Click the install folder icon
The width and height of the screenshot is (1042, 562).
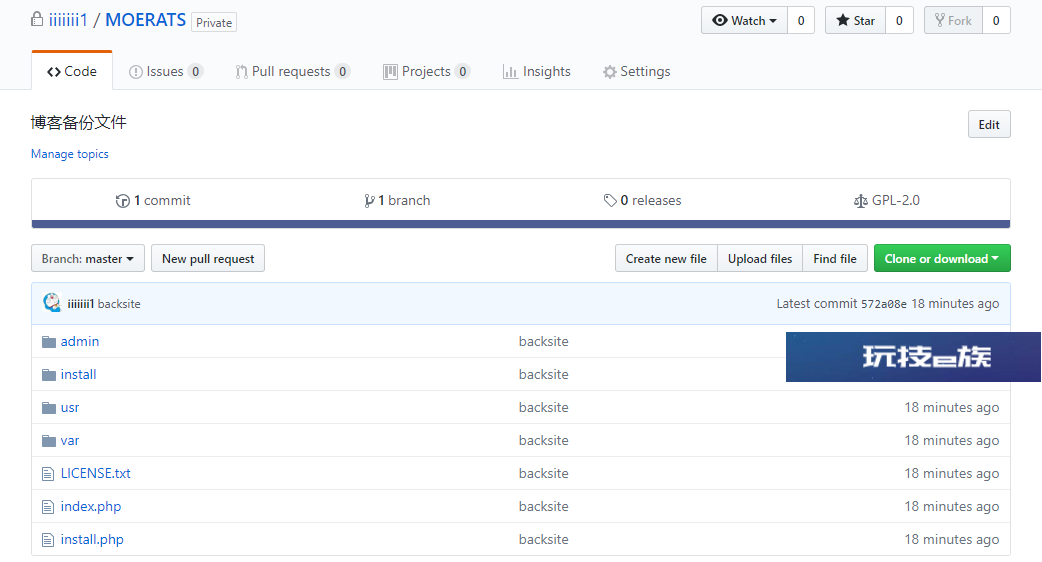pyautogui.click(x=49, y=375)
